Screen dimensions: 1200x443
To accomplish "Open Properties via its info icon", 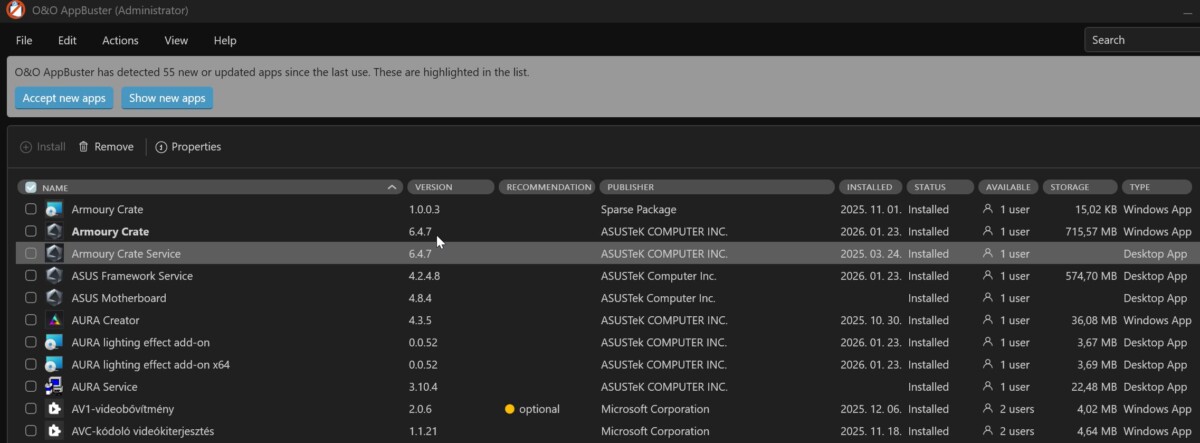I will (161, 147).
